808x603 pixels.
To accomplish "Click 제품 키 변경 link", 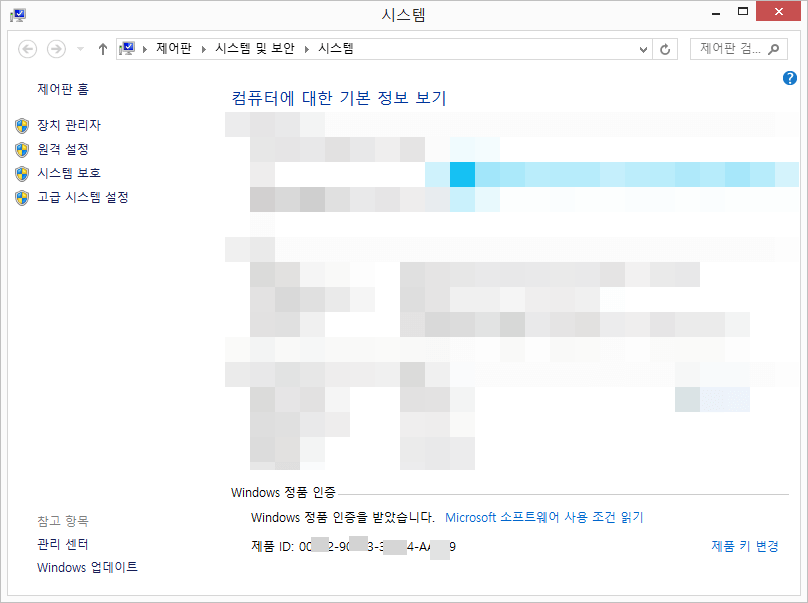I will pos(745,546).
